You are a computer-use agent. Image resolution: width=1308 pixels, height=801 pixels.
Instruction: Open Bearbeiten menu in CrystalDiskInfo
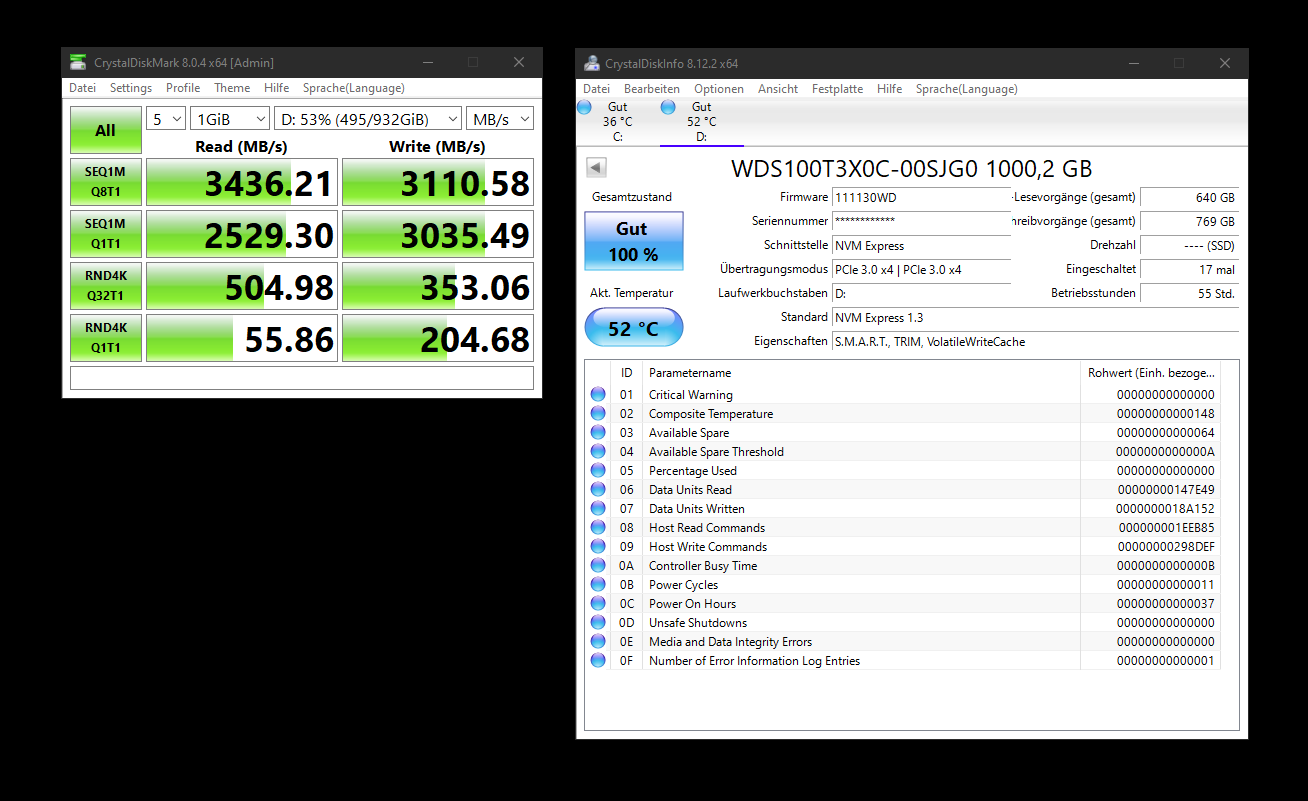coord(652,89)
